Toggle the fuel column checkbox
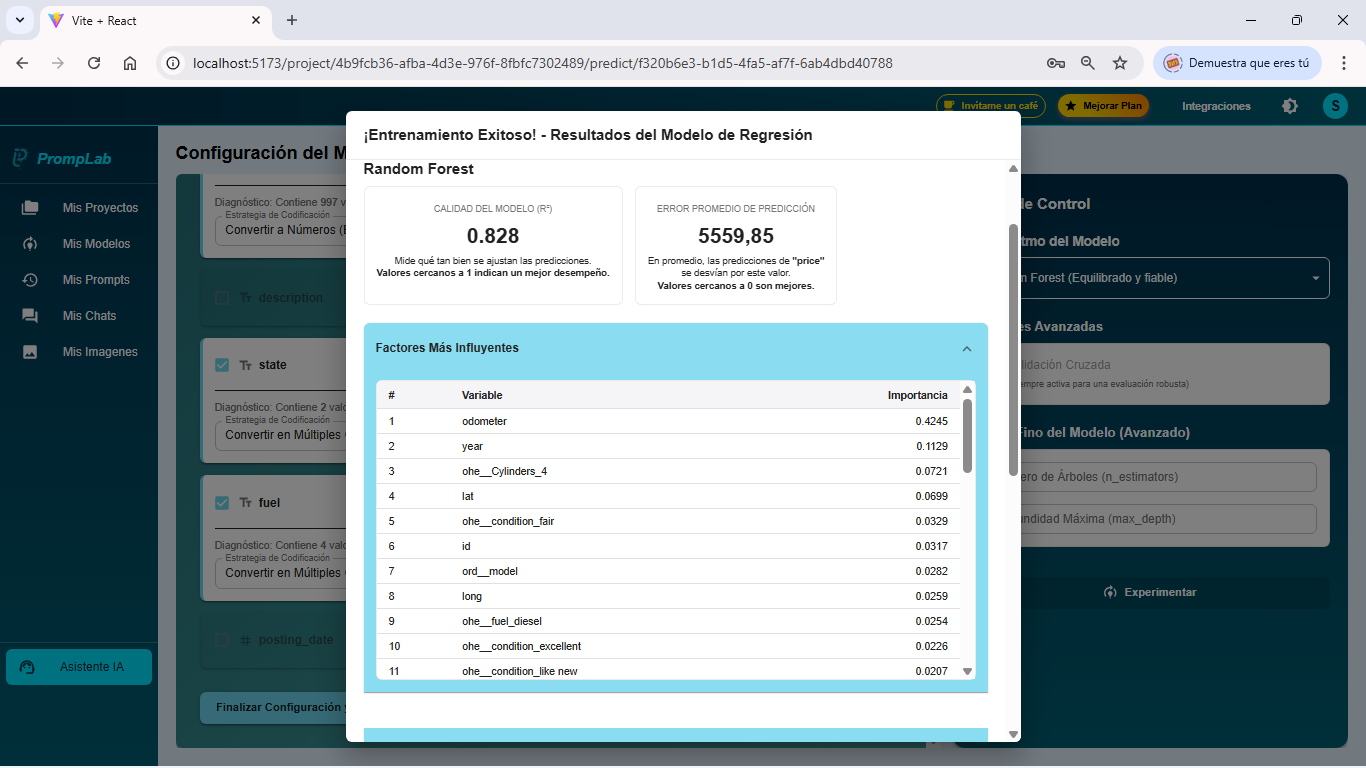 (x=222, y=503)
